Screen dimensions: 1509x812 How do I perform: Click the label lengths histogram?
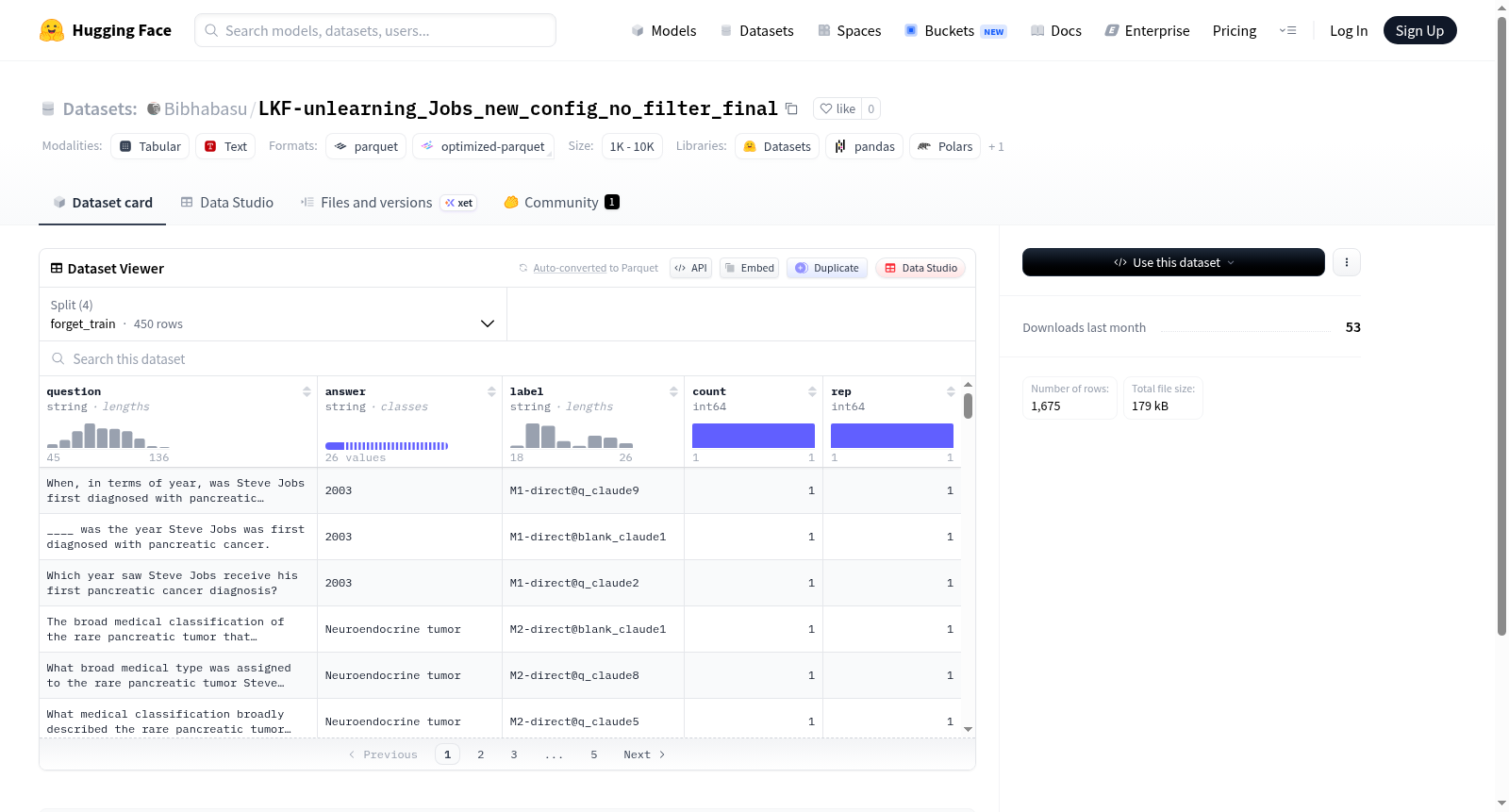572,436
